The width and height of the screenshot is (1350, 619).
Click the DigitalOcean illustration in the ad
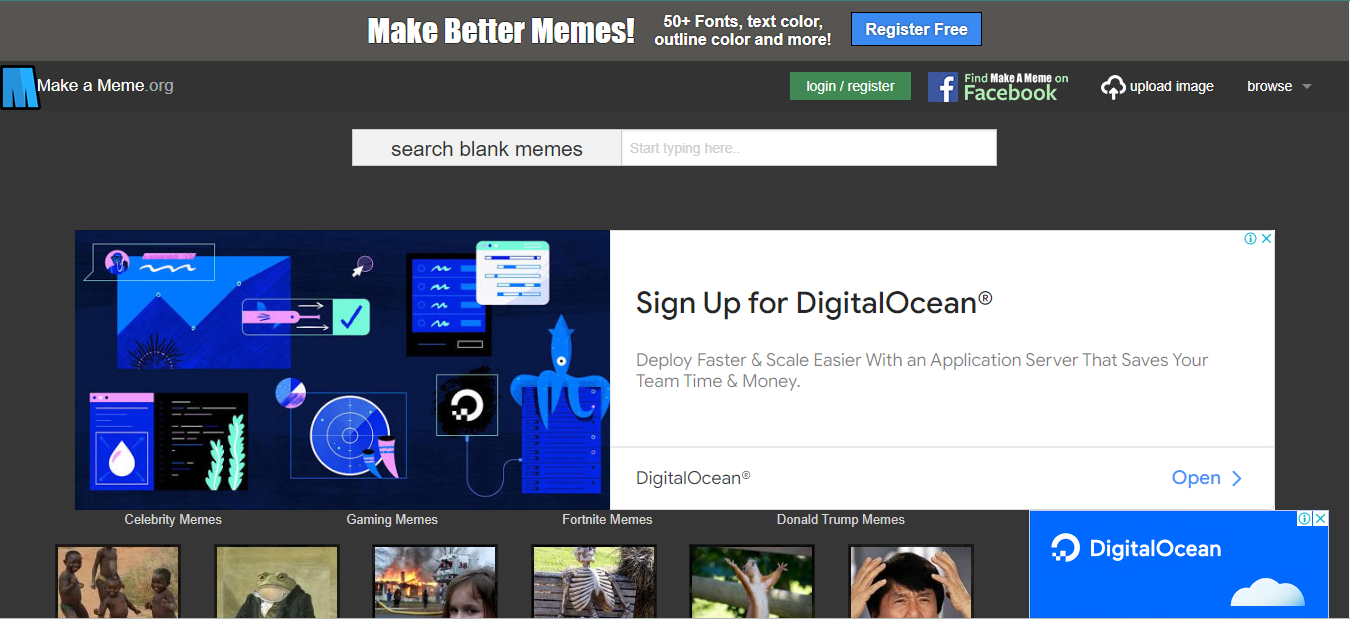click(342, 370)
